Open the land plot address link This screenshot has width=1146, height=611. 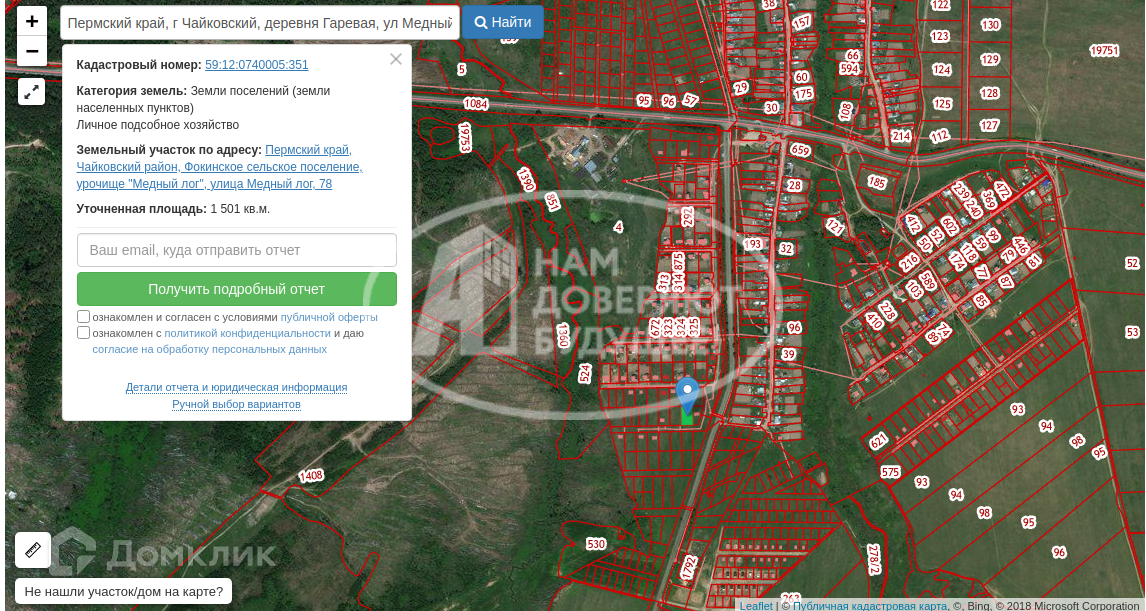[219, 167]
